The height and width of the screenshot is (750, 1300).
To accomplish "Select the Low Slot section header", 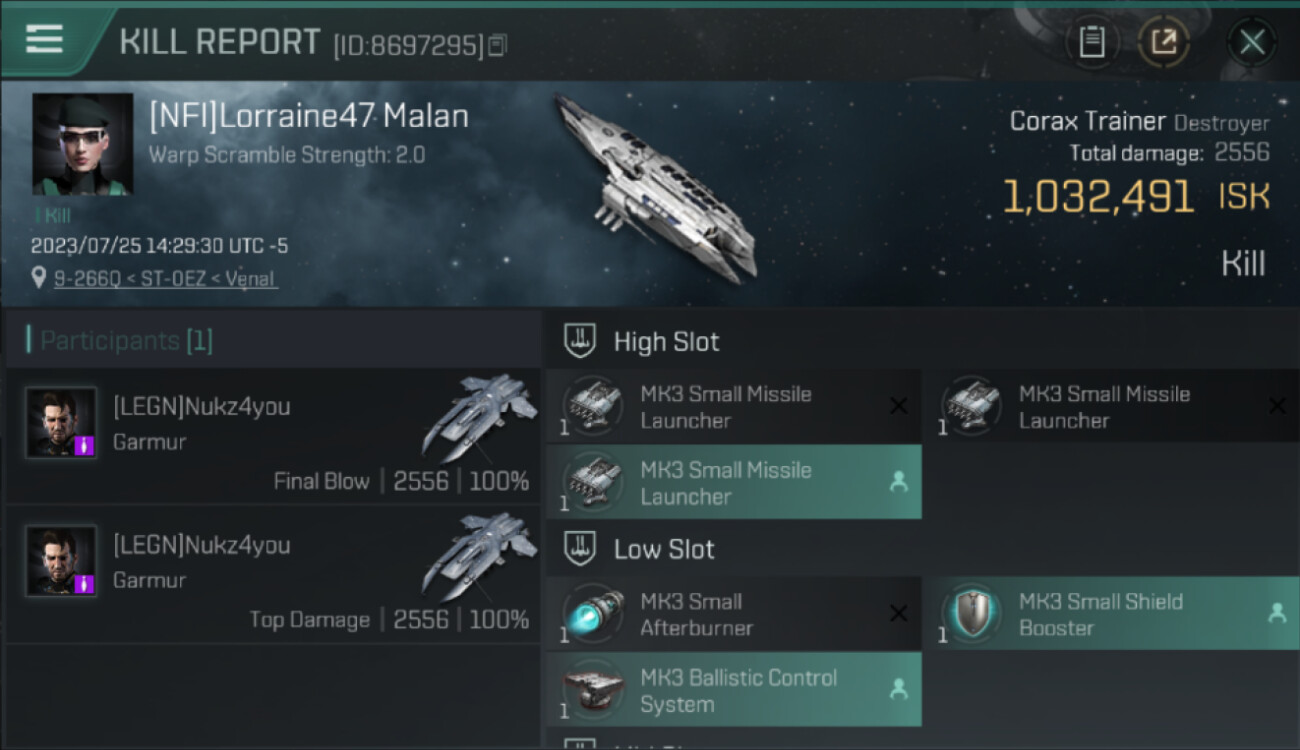I will (x=664, y=549).
